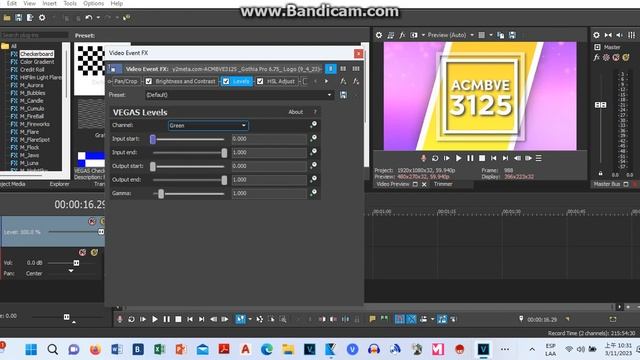Stop playback in Video Preview transport

482,158
